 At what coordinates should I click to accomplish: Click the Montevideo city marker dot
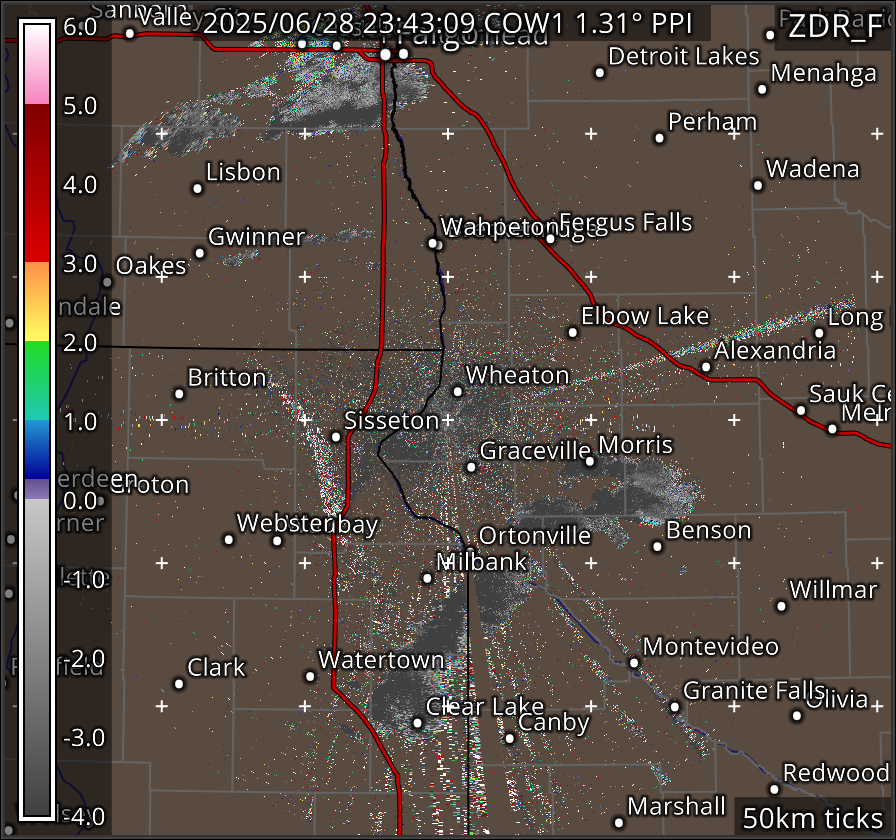(634, 662)
